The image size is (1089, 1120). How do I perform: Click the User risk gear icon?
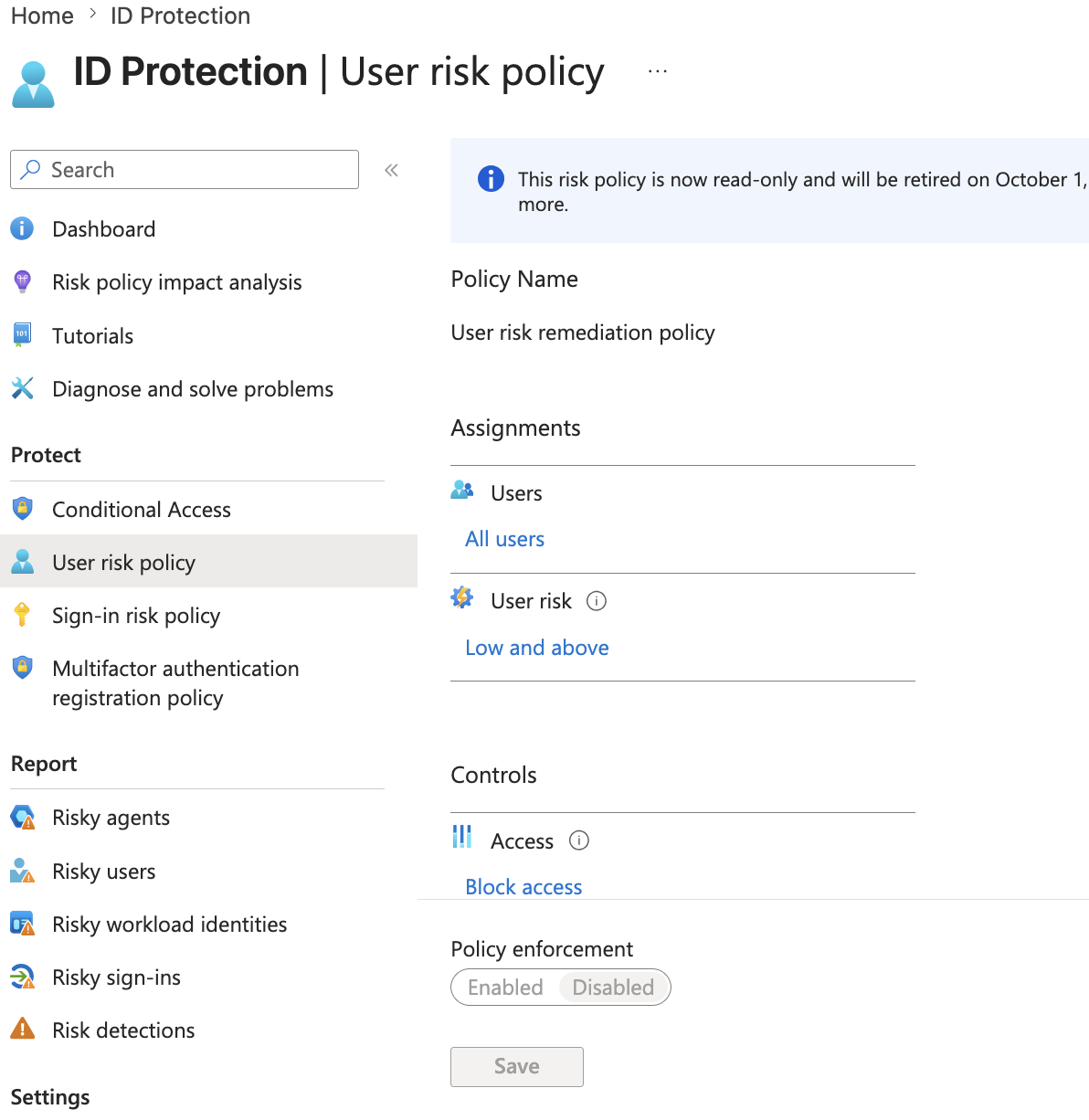tap(462, 598)
